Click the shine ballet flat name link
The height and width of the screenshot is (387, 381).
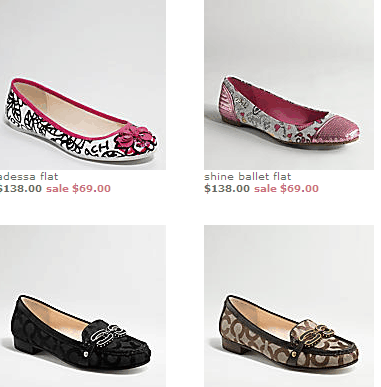point(248,176)
